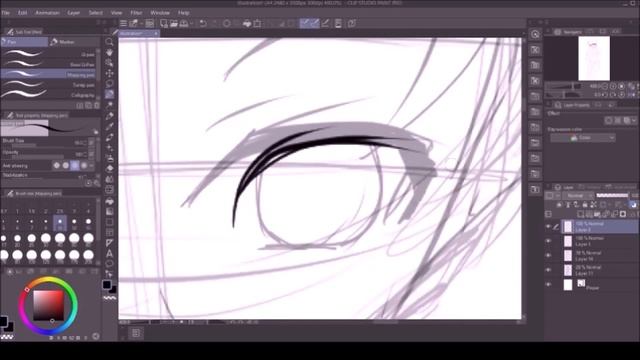This screenshot has height=360, width=640.
Task: Open the command bar hamburger menu
Action: pos(123,24)
